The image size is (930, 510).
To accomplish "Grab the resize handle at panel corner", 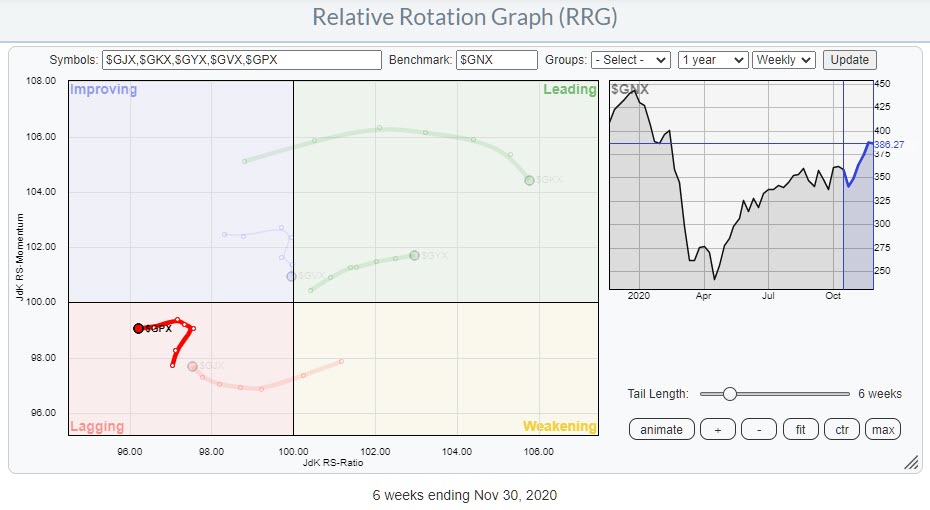I will point(911,463).
